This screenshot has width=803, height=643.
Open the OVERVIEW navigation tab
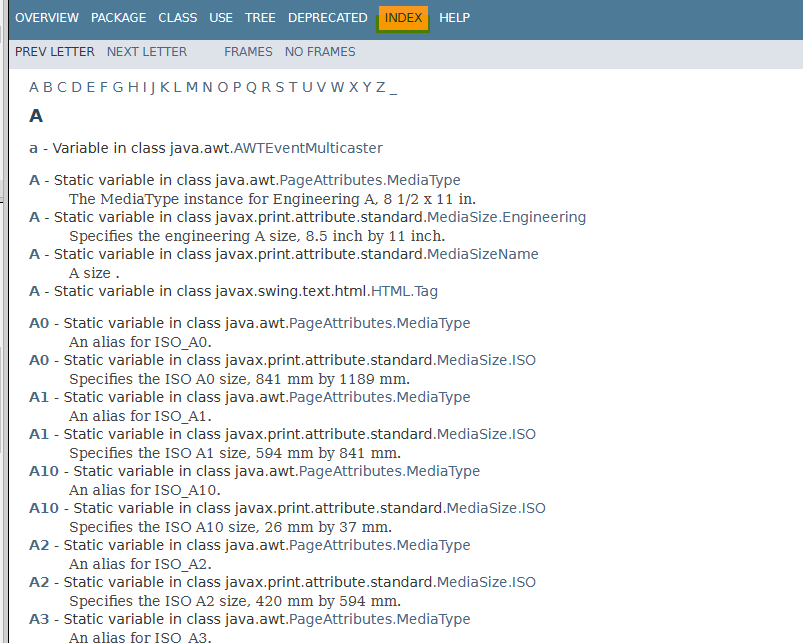47,18
